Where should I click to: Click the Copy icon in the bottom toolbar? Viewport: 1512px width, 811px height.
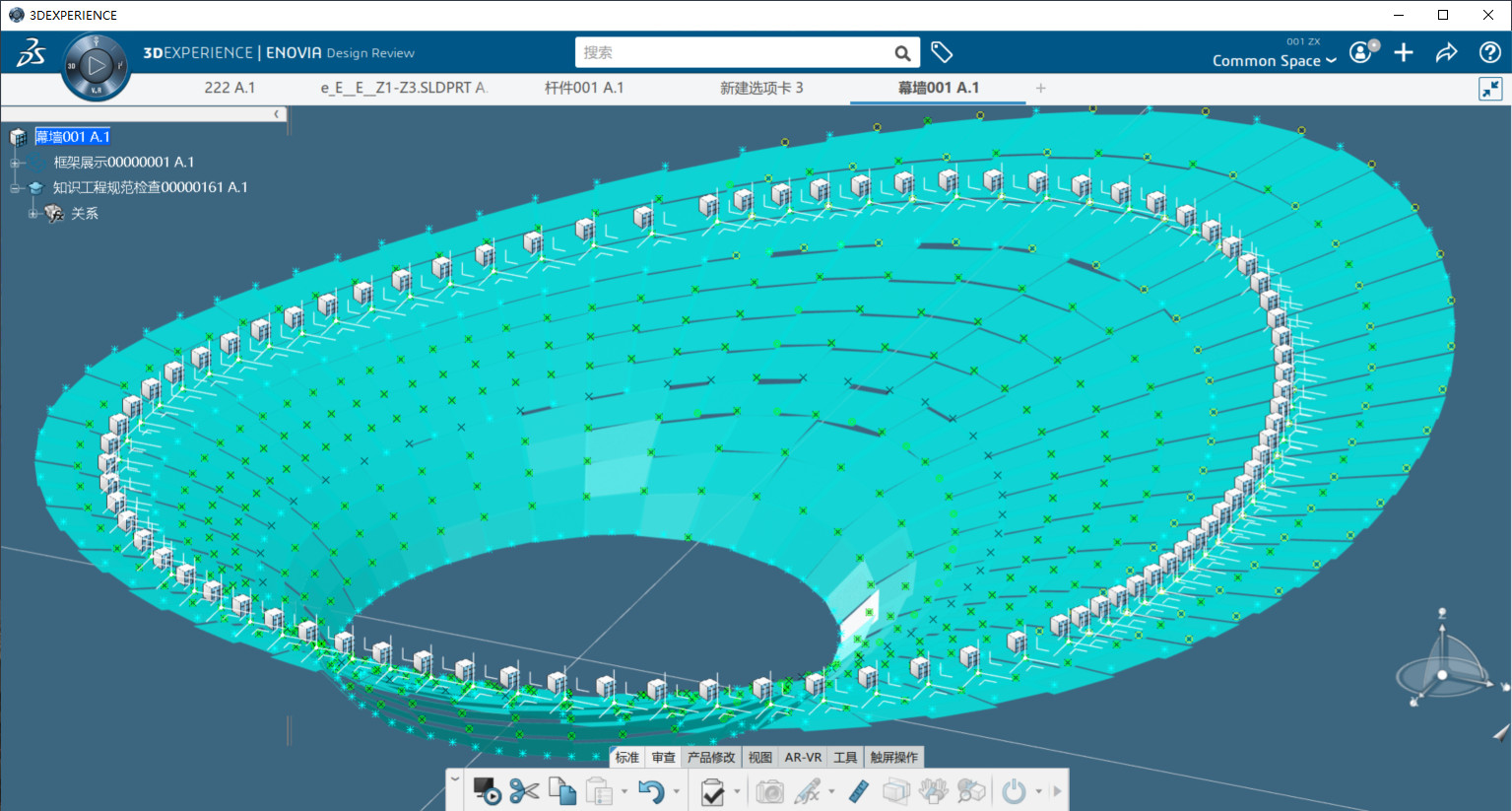[x=561, y=790]
